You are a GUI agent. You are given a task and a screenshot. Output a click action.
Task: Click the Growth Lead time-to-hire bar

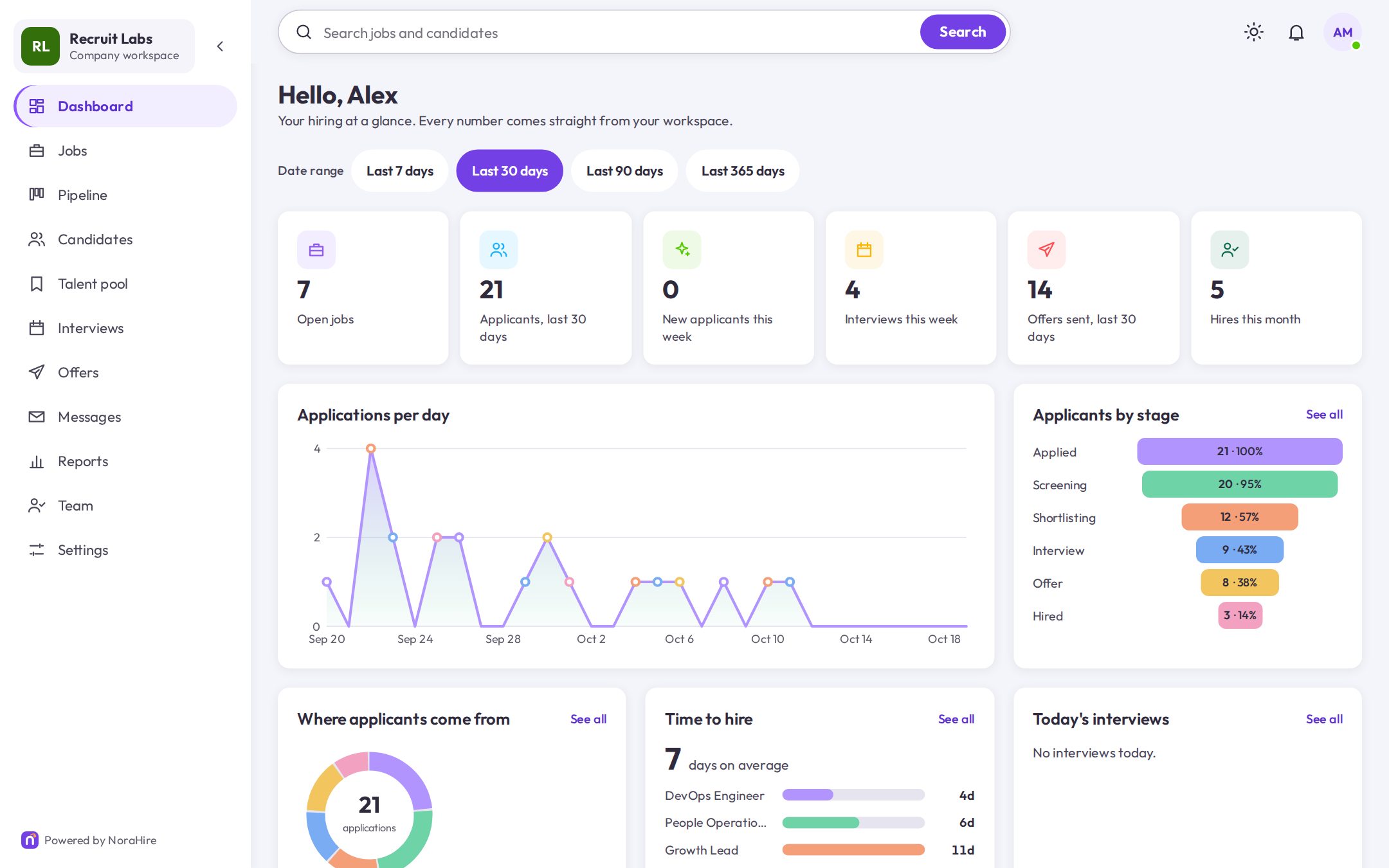853,850
